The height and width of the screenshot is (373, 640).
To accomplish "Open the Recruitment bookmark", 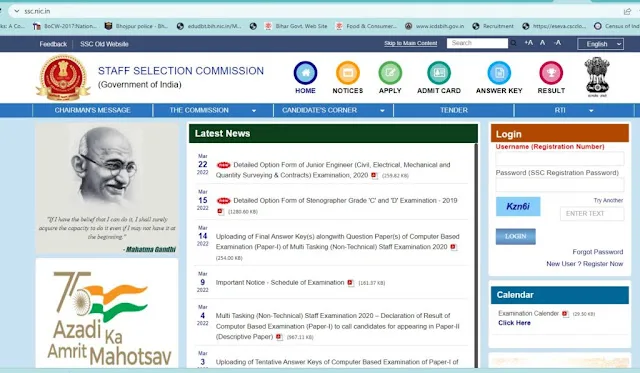I will pyautogui.click(x=493, y=26).
